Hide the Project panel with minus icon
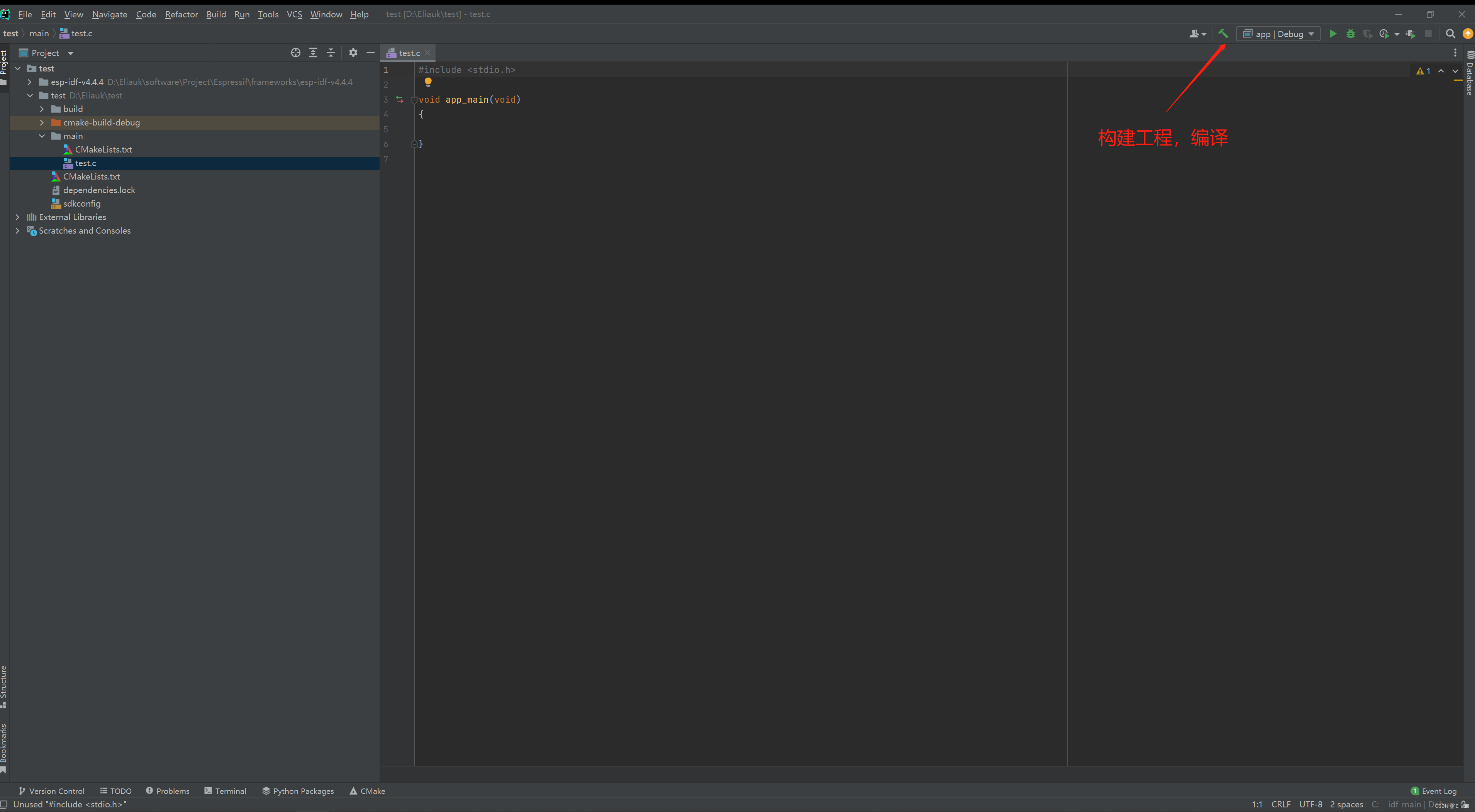 coord(370,53)
